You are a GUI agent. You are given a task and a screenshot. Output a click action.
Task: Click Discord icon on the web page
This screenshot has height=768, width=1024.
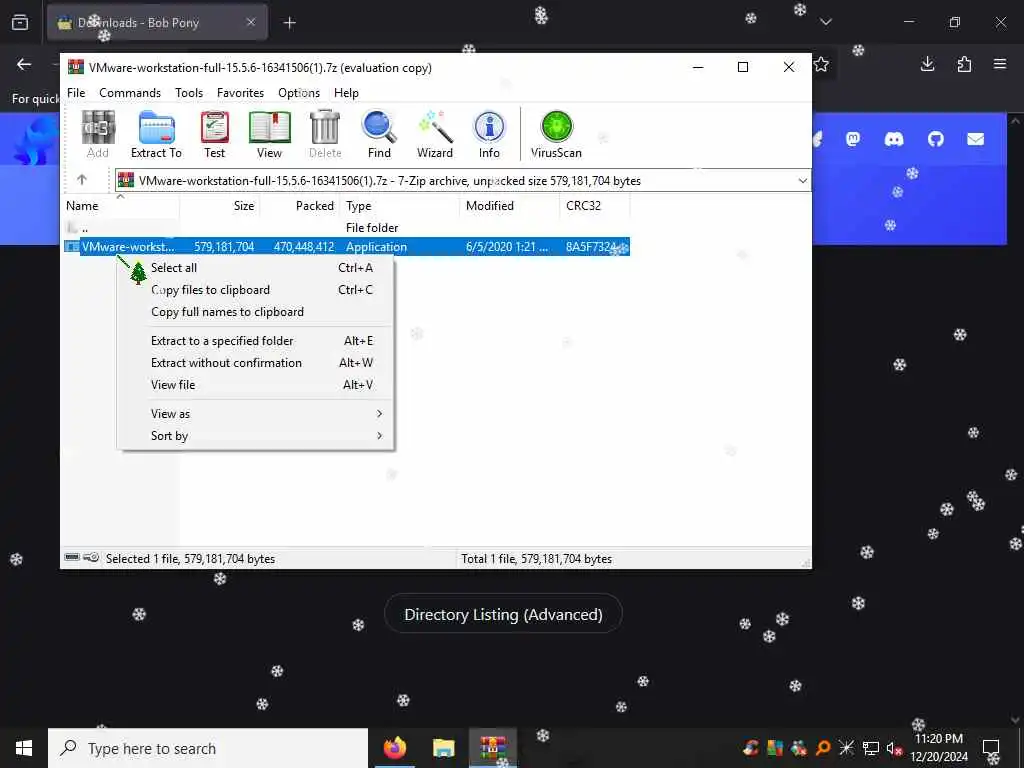[x=893, y=138]
